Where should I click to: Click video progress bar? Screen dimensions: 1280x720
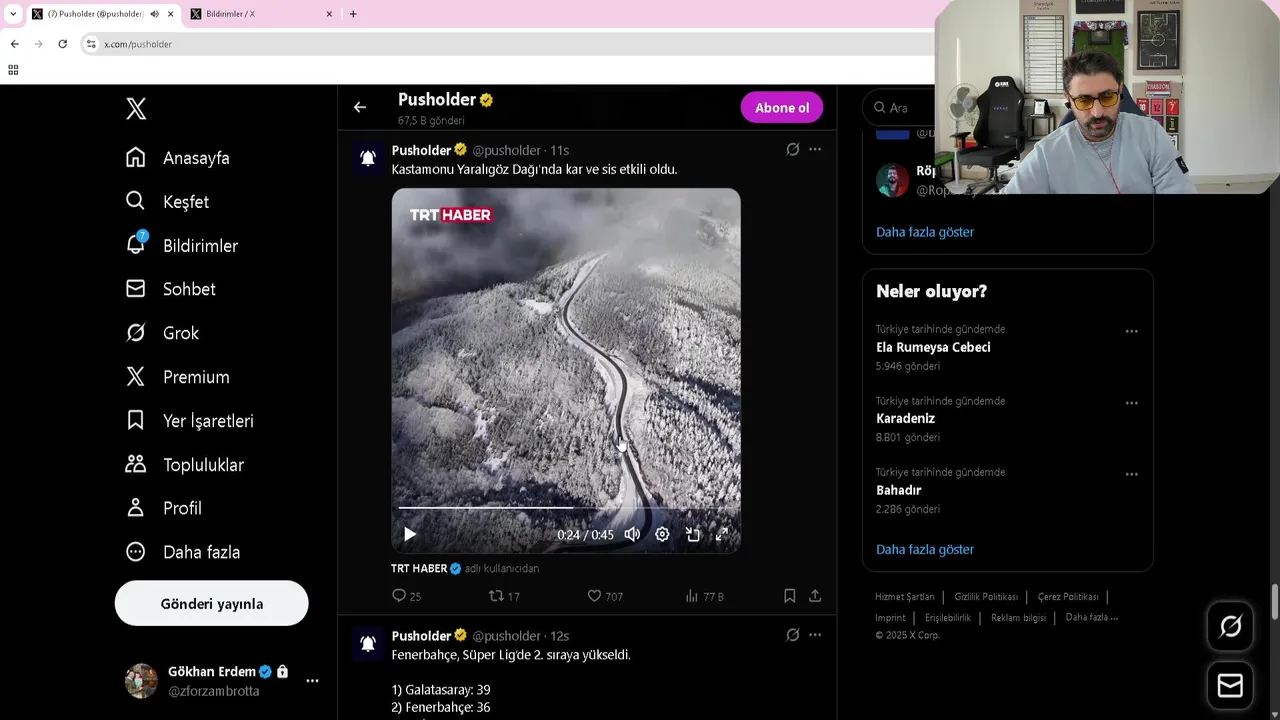[566, 508]
